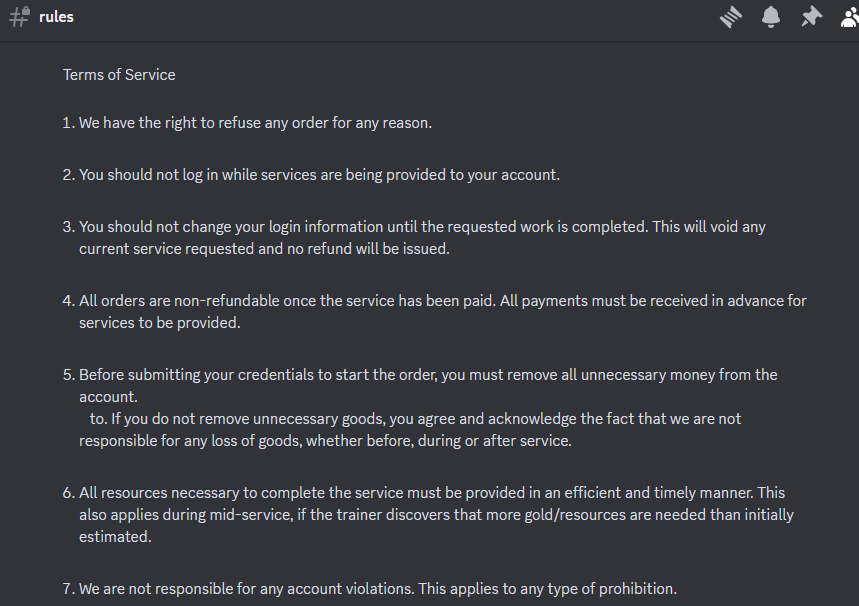This screenshot has width=859, height=606.
Task: Click rule 3 about changing login information
Action: (421, 227)
